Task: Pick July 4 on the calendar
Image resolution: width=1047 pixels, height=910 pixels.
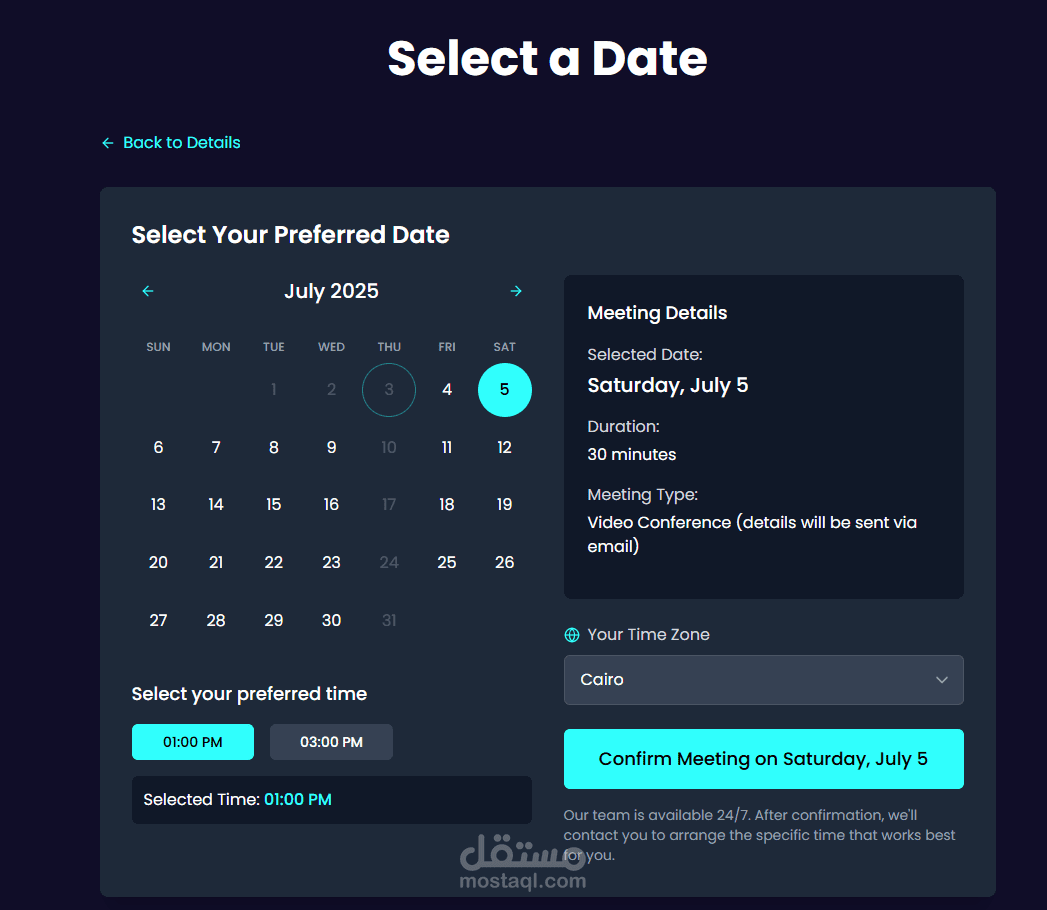Action: point(447,390)
